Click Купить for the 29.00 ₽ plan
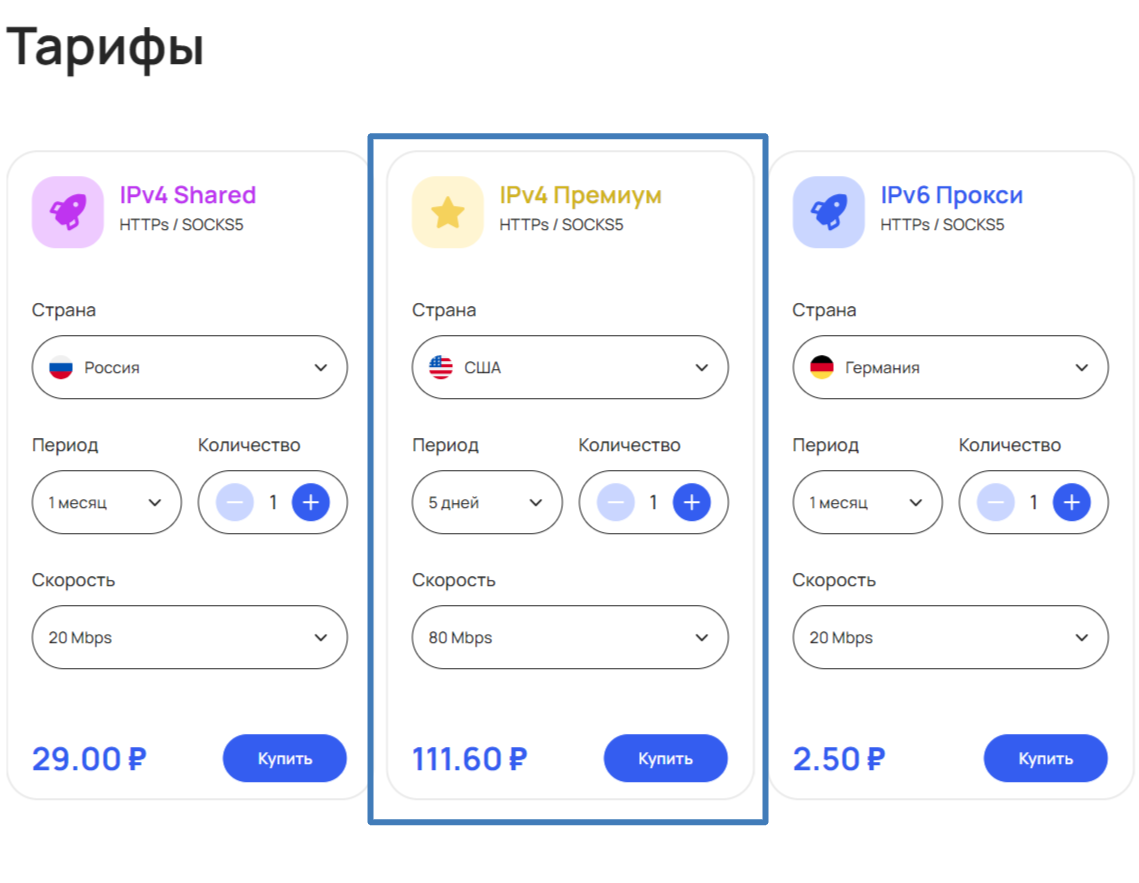The height and width of the screenshot is (883, 1139). pyautogui.click(x=285, y=758)
